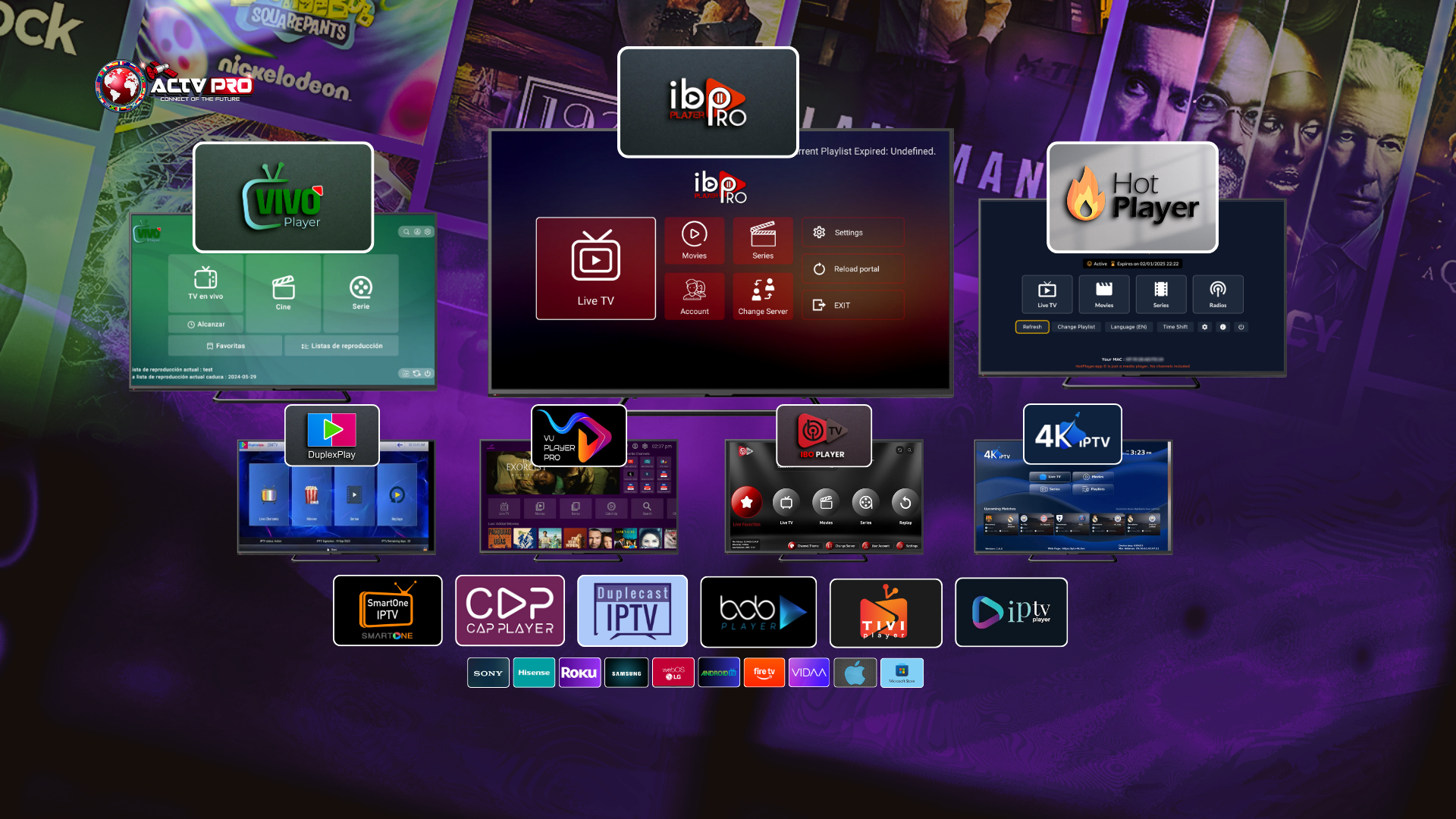1456x819 pixels.
Task: Select the CAP Player logo tile
Action: 510,610
